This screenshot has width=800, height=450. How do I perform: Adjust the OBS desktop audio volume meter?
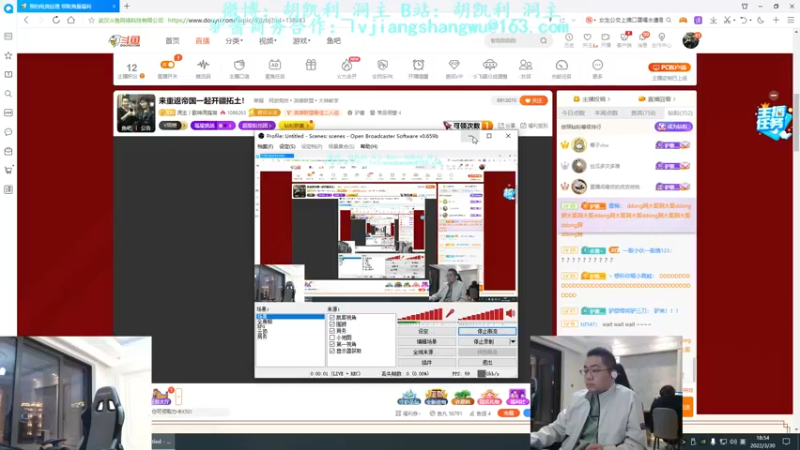click(x=481, y=314)
